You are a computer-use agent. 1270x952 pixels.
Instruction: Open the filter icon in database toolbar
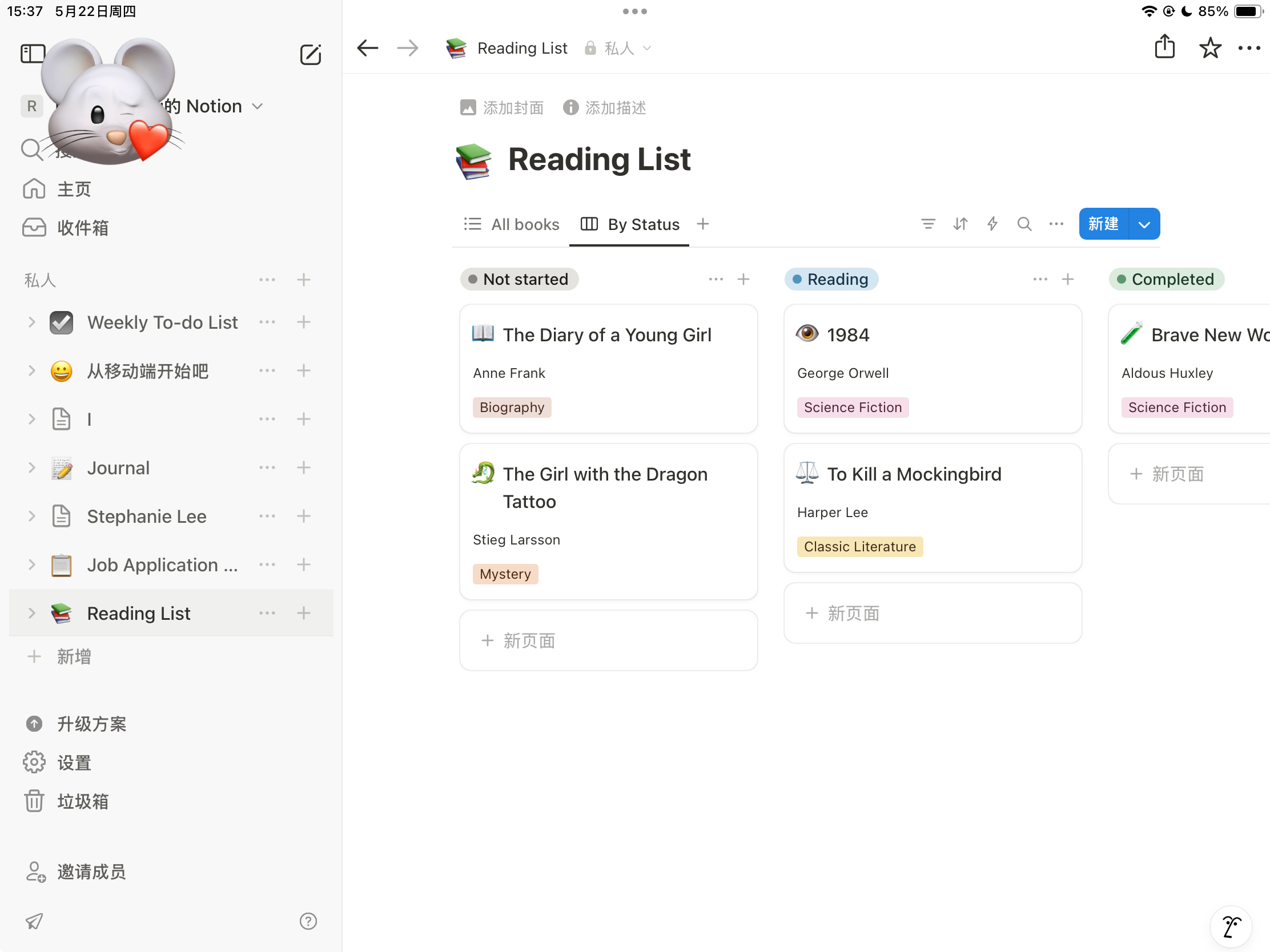[928, 224]
